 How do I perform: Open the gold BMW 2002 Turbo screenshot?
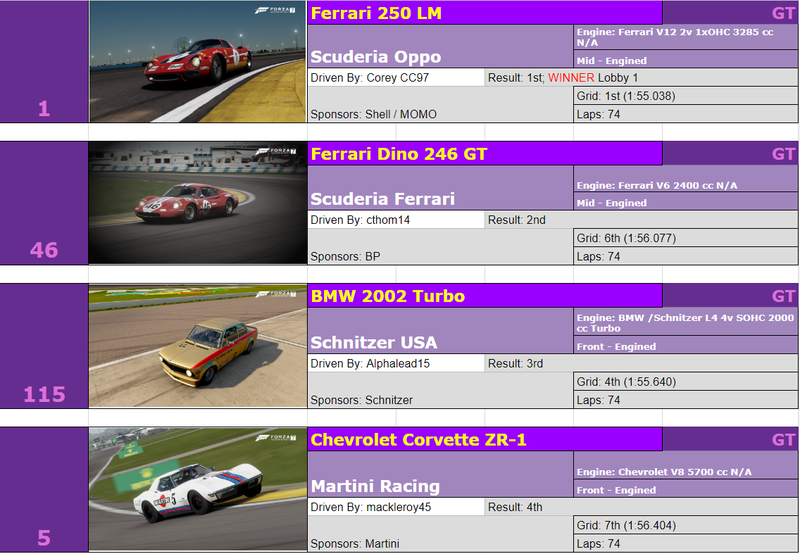197,346
